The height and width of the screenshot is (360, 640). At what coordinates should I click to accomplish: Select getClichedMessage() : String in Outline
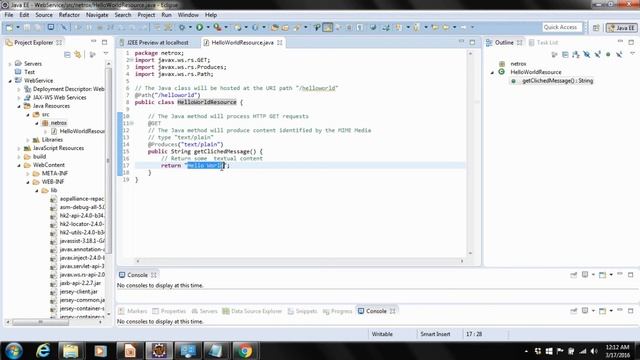click(557, 81)
